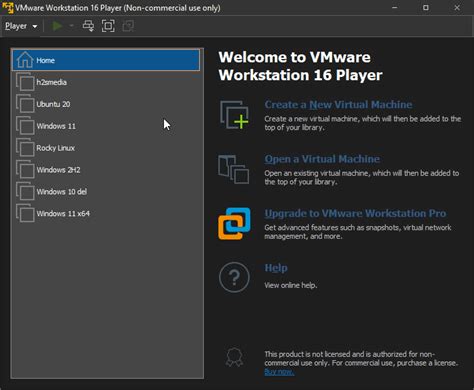Screen dimensions: 474x390
Task: Maximize the VMware Player window
Action: [x=426, y=8]
